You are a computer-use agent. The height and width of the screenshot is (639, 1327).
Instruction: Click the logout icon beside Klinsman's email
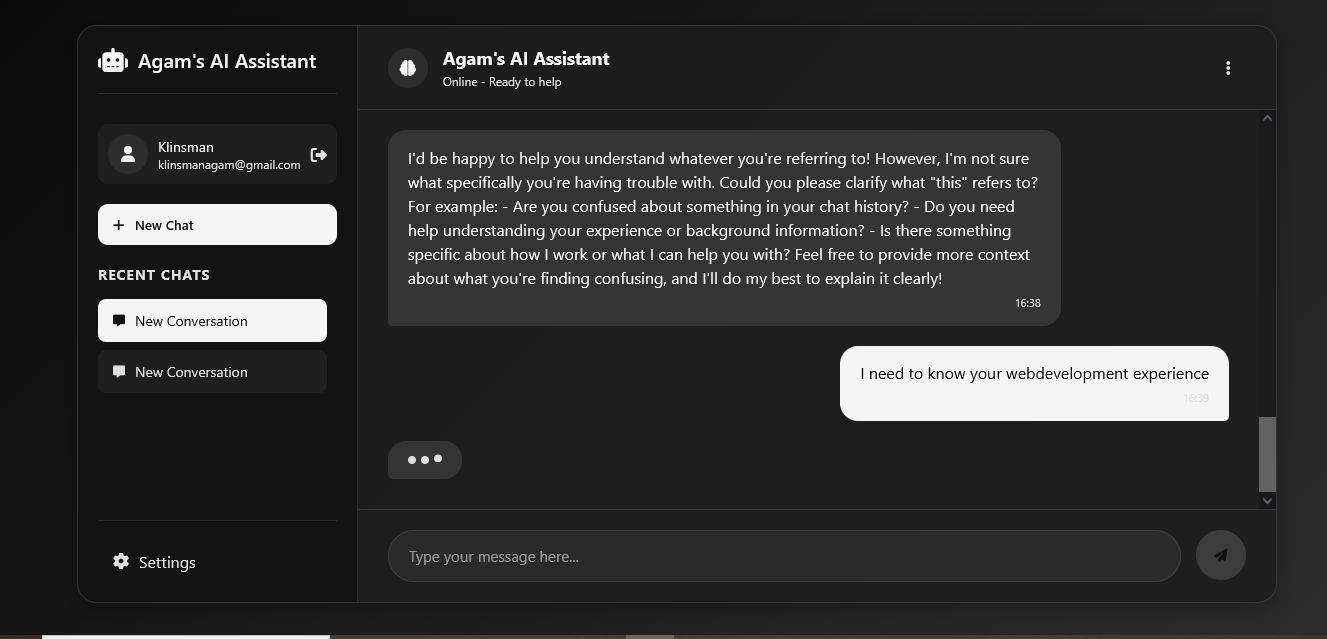tap(319, 154)
